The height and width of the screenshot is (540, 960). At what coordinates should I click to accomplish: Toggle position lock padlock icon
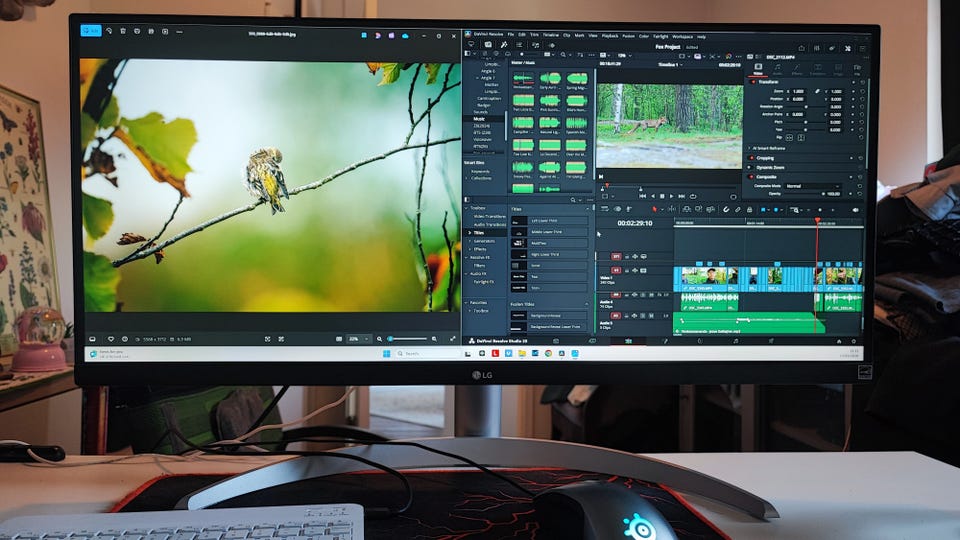(749, 209)
